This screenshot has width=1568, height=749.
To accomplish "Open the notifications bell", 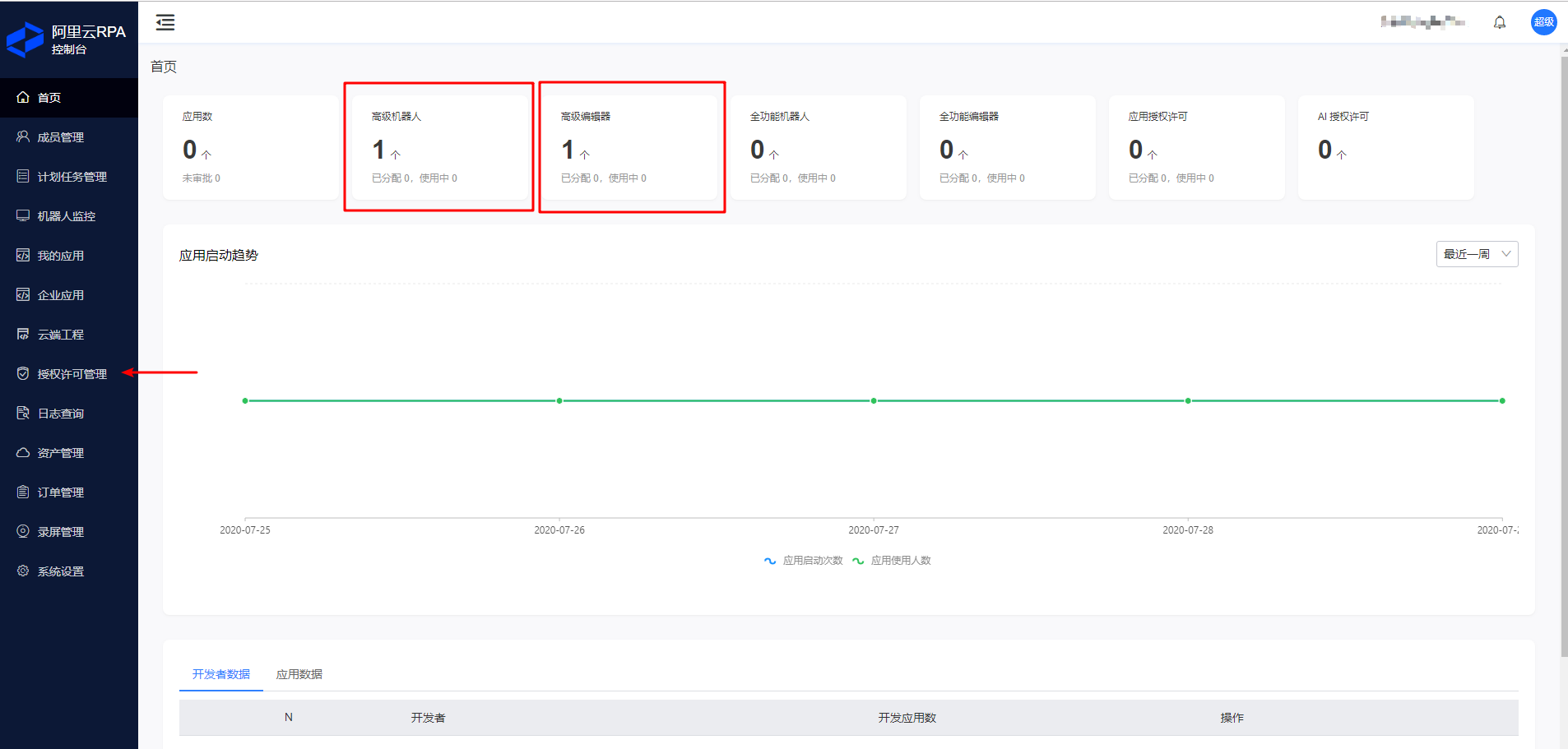I will [x=1500, y=22].
